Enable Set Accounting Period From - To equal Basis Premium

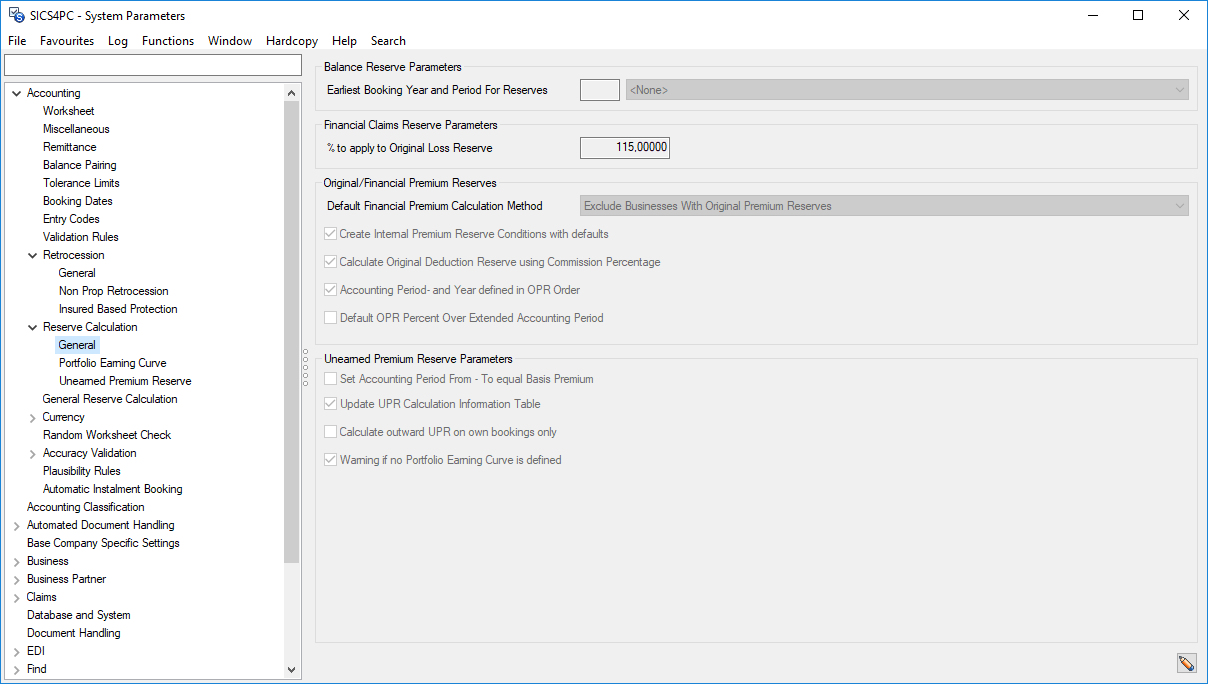pos(330,378)
